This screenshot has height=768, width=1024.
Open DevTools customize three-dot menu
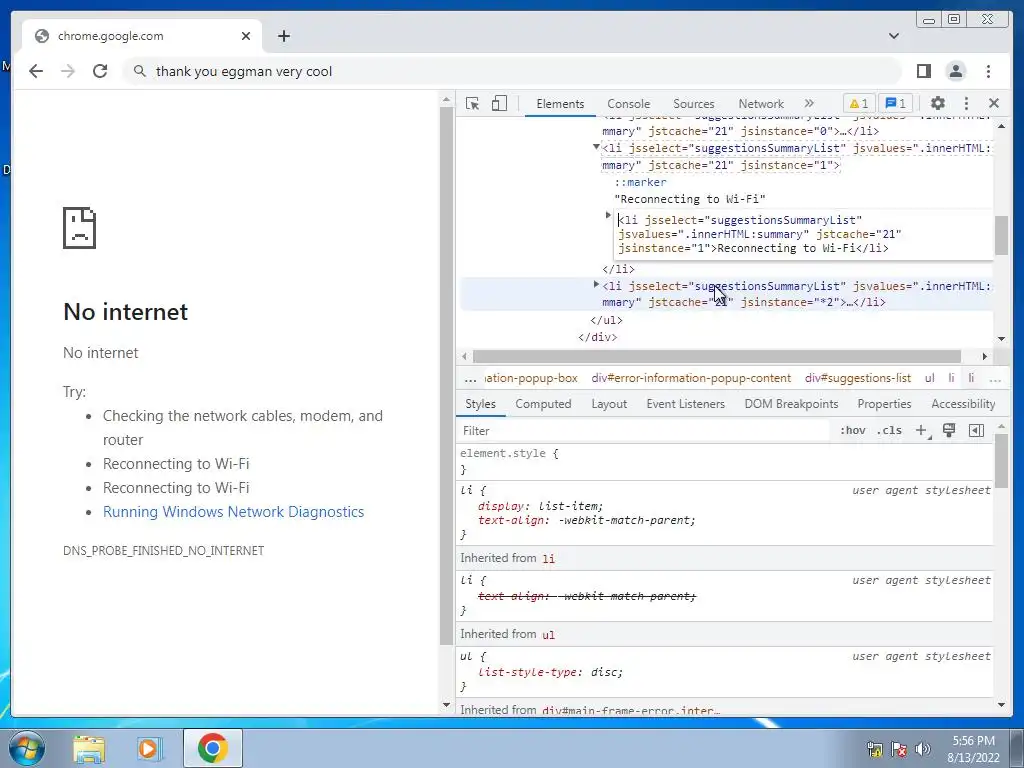click(x=967, y=103)
